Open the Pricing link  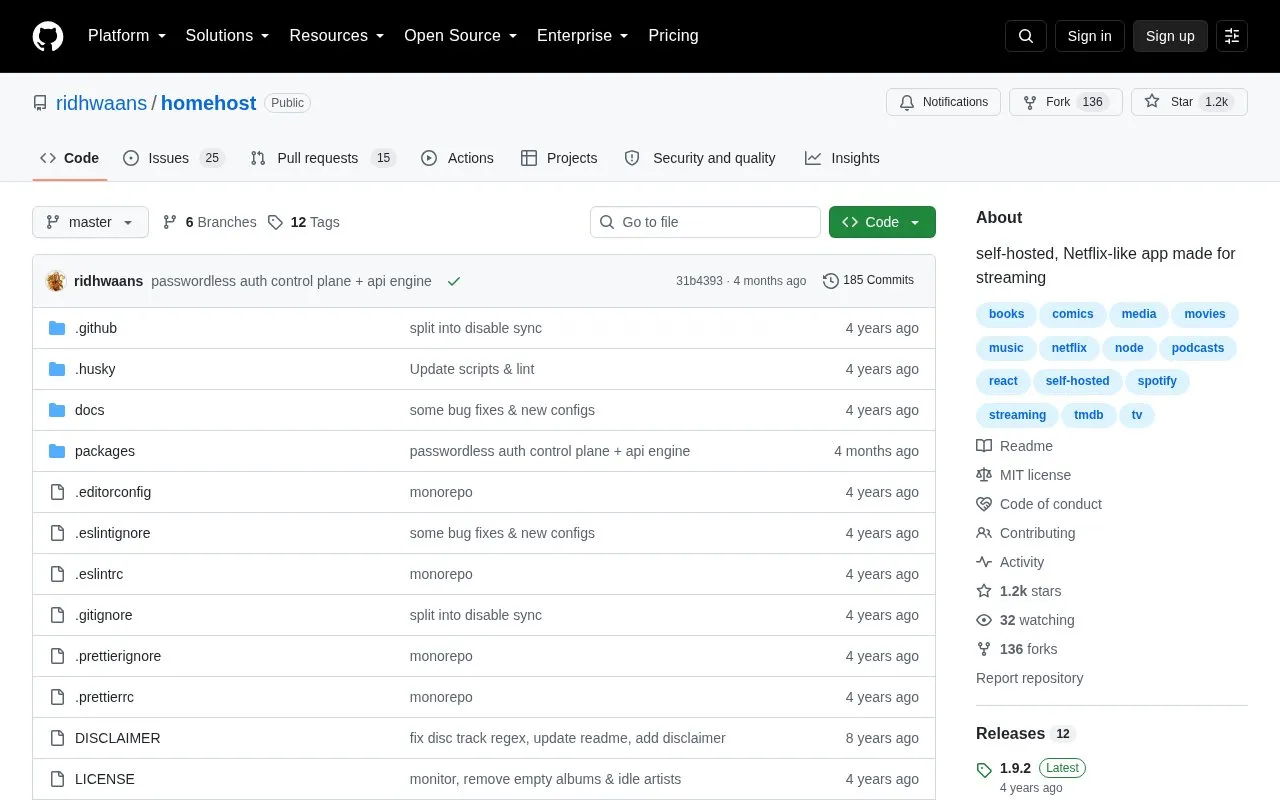[673, 36]
